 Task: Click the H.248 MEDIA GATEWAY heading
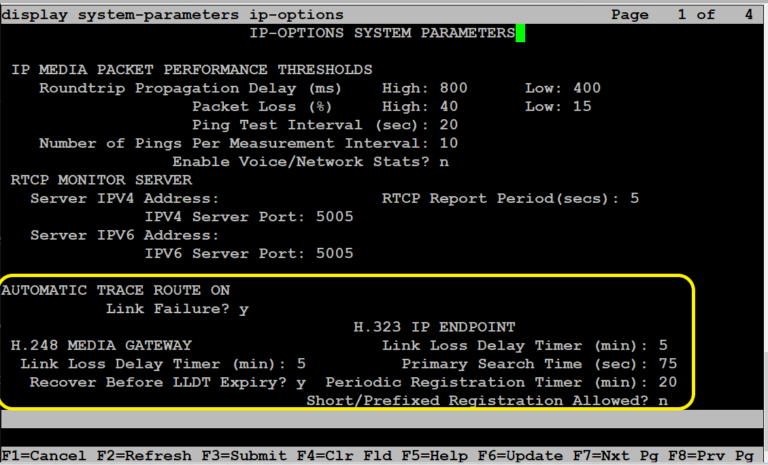[x=101, y=345]
